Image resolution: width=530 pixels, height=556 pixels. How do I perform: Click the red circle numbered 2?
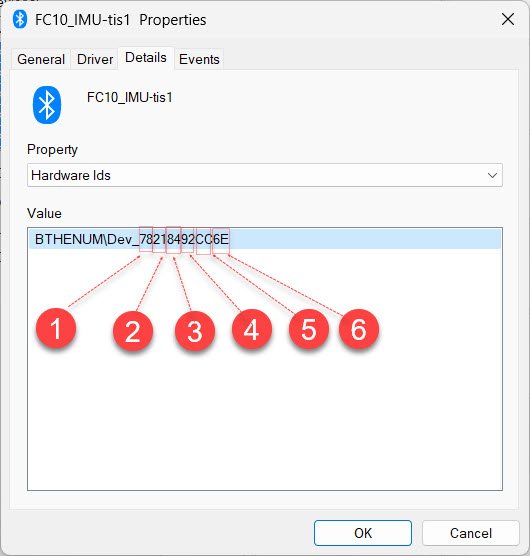point(133,331)
